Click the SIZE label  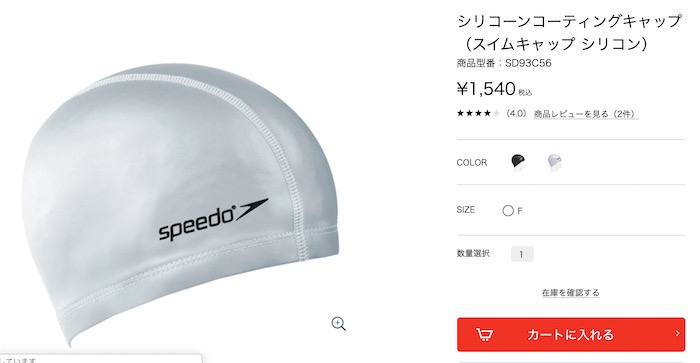(466, 210)
